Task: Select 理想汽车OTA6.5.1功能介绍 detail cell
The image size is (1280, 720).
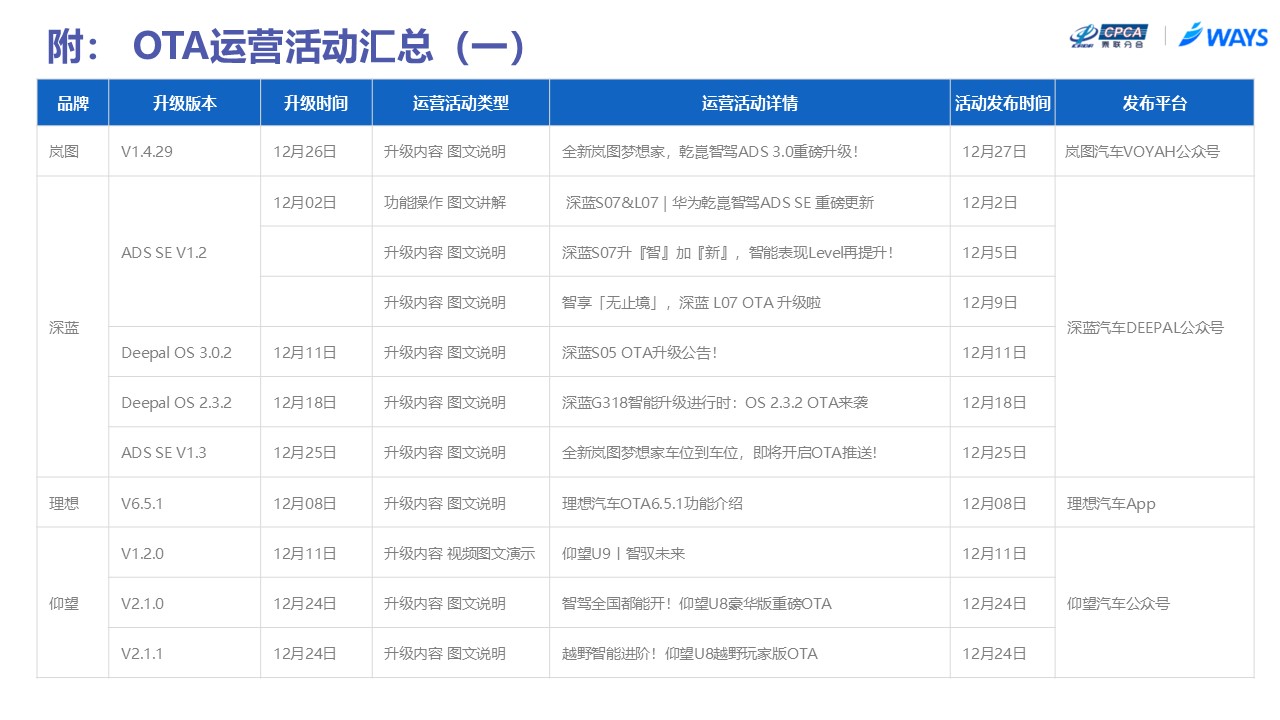Action: pyautogui.click(x=750, y=503)
